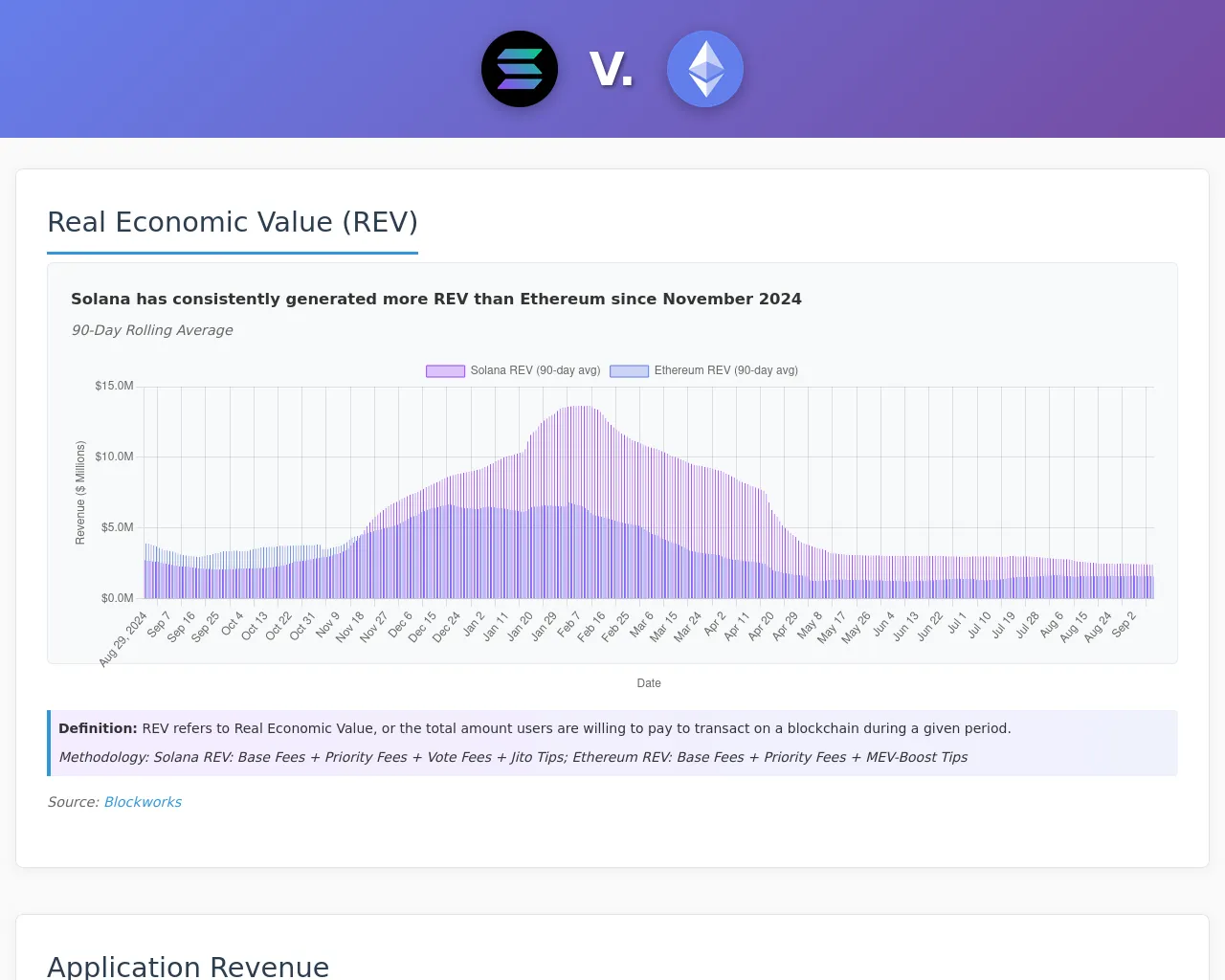The height and width of the screenshot is (980, 1225).
Task: Click the "Ethereum REV (90-day avg)" legend label
Action: (x=726, y=370)
